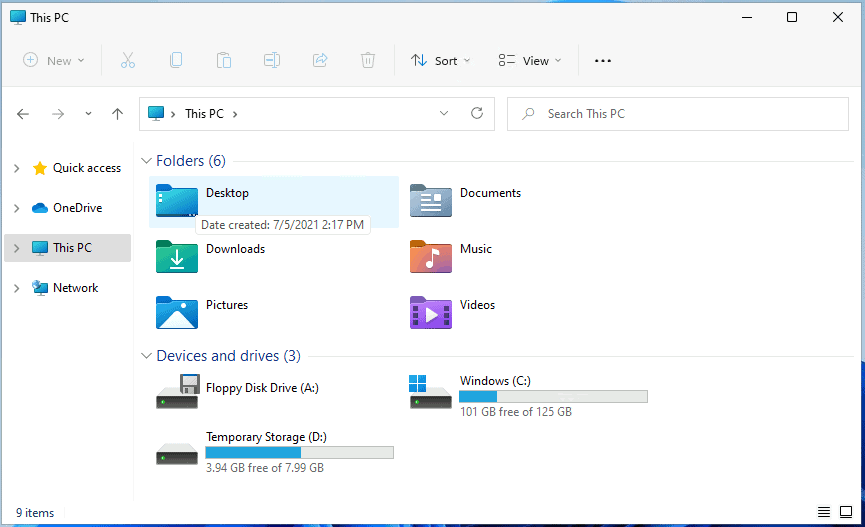Screen dimensions: 865x527
Task: Click This PC breadcrumb in address bar
Action: [204, 114]
